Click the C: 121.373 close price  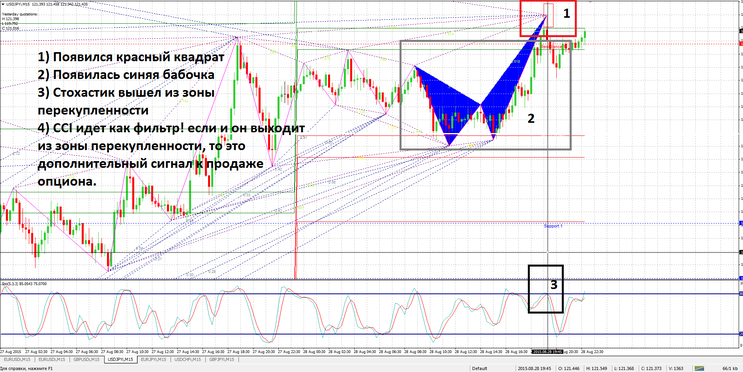tap(651, 368)
